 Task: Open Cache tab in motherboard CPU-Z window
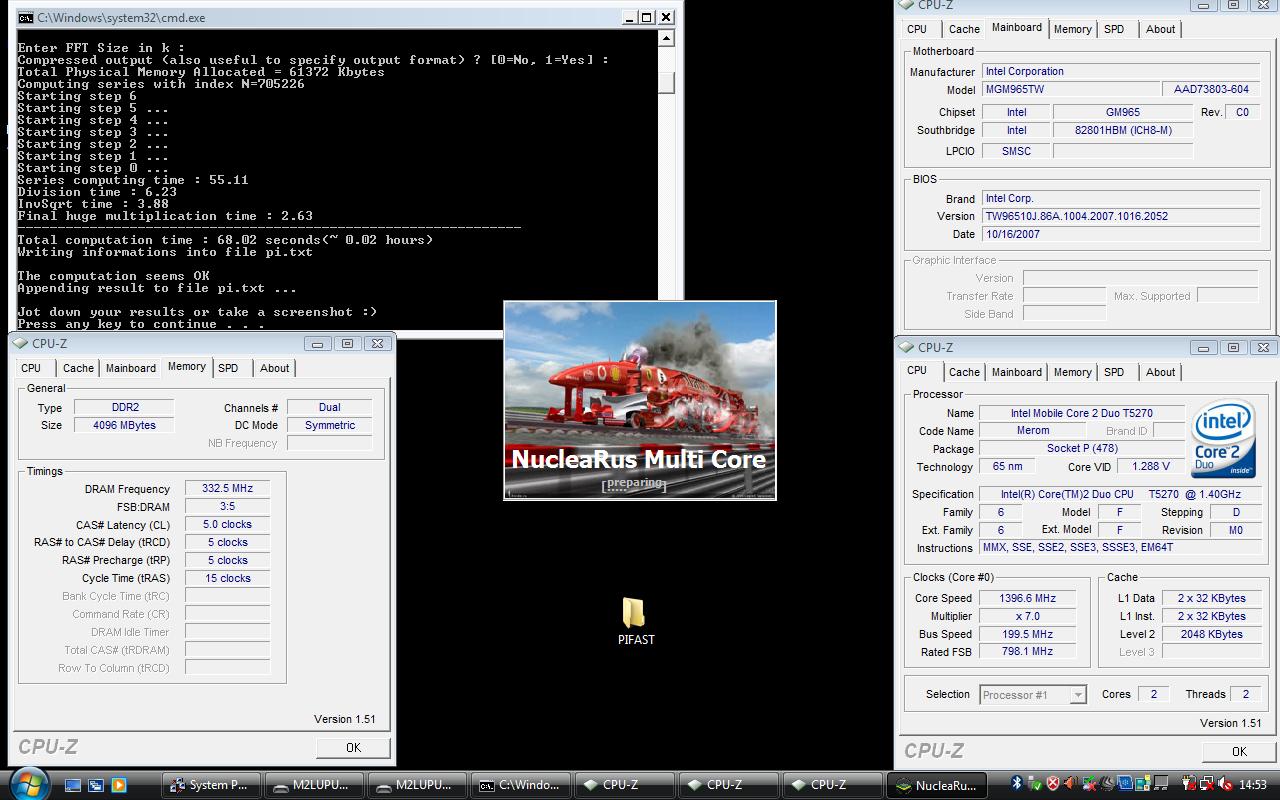click(x=964, y=29)
